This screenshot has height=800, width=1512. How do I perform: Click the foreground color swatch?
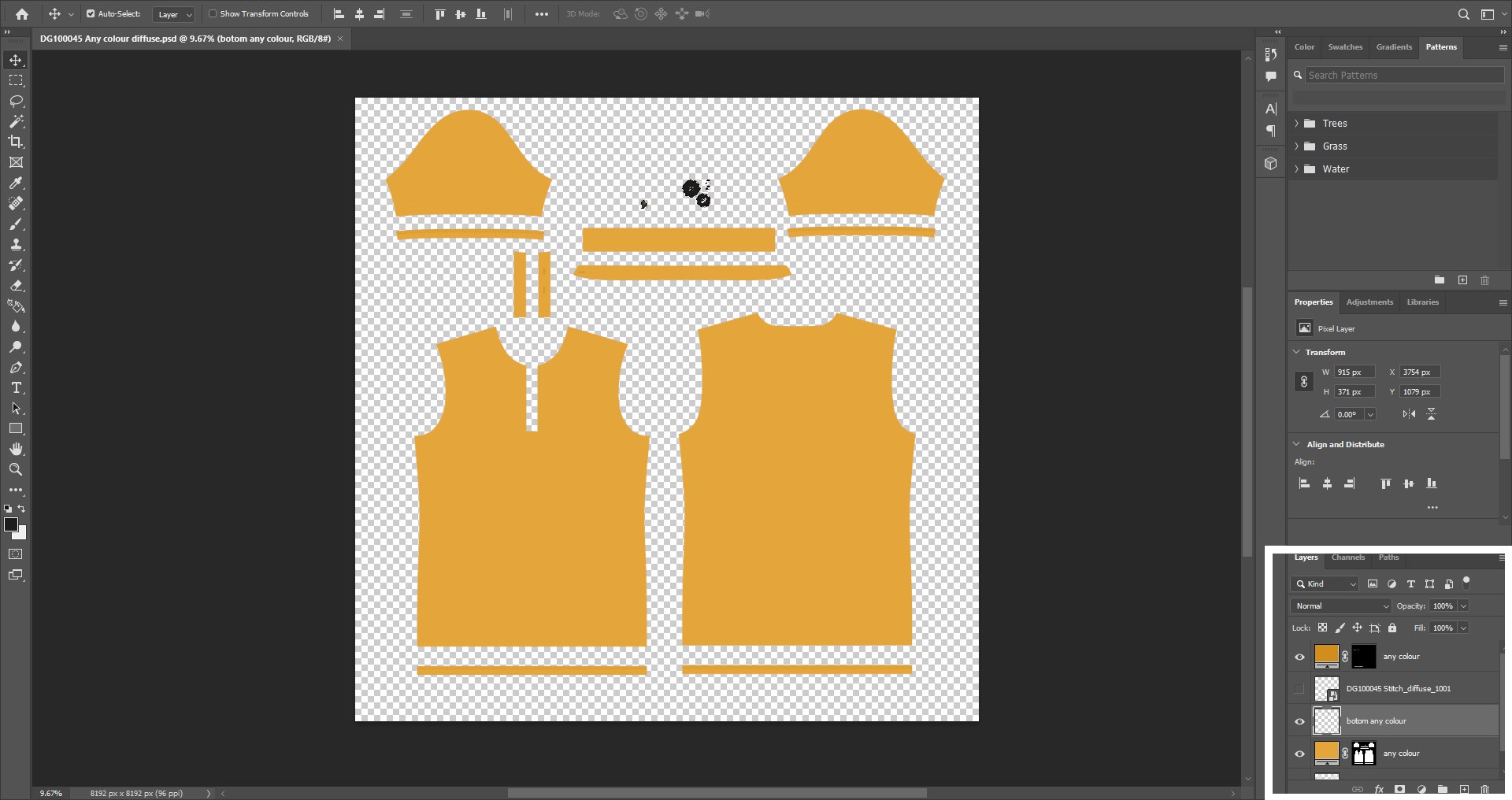[x=11, y=524]
